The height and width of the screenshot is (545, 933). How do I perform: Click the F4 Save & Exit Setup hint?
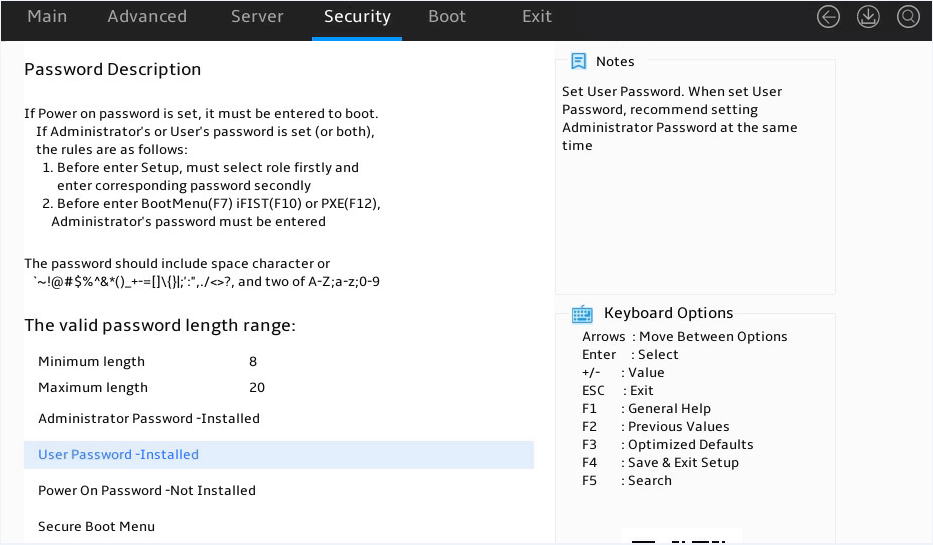click(660, 462)
